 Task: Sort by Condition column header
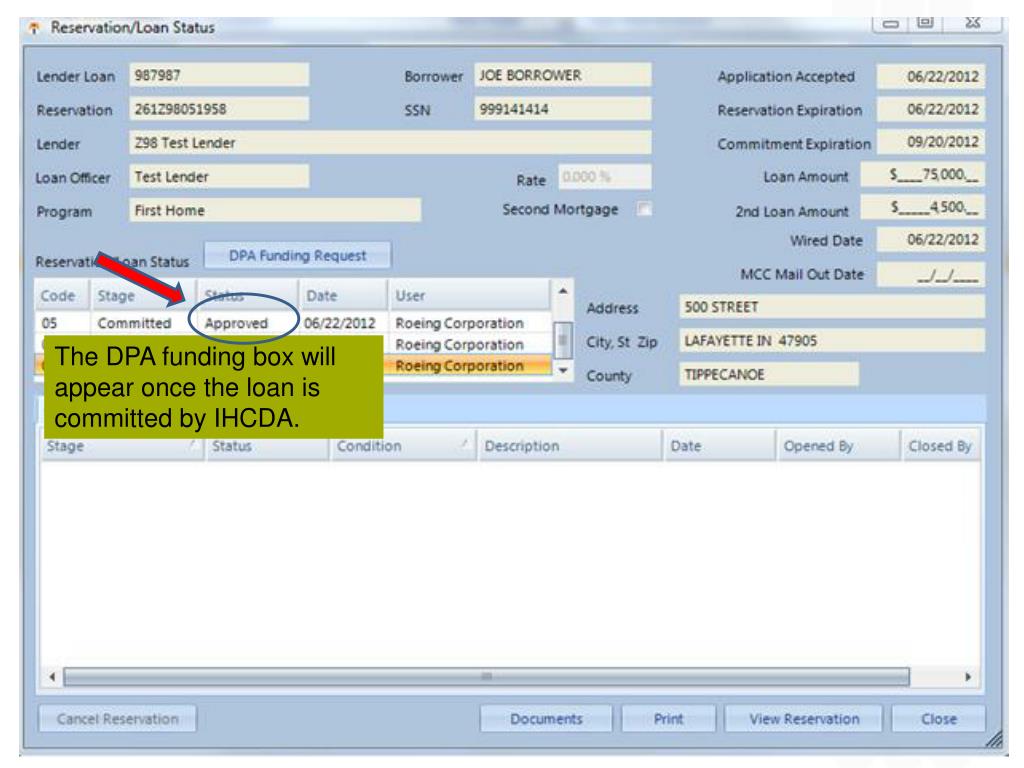403,446
